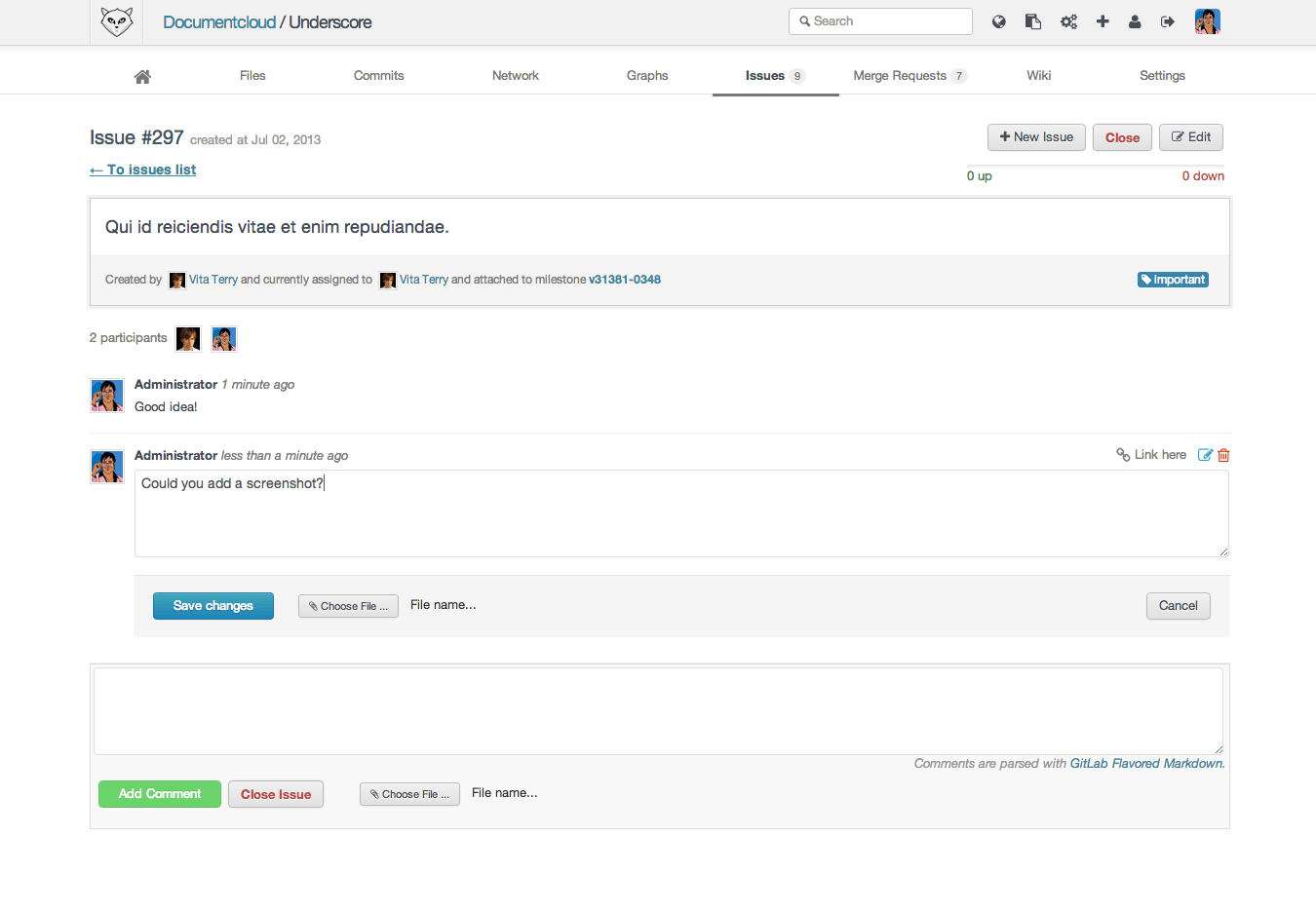Click the sign out arrow icon
The image size is (1316, 911).
[1168, 21]
